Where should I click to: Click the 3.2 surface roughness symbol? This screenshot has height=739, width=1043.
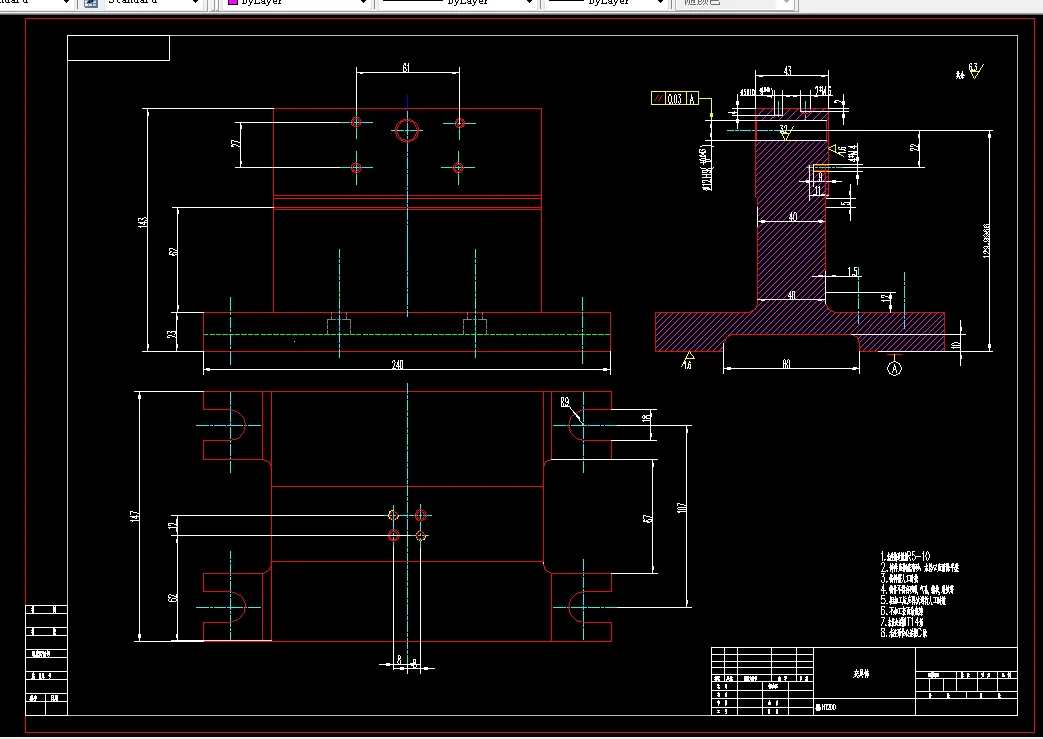pos(786,132)
